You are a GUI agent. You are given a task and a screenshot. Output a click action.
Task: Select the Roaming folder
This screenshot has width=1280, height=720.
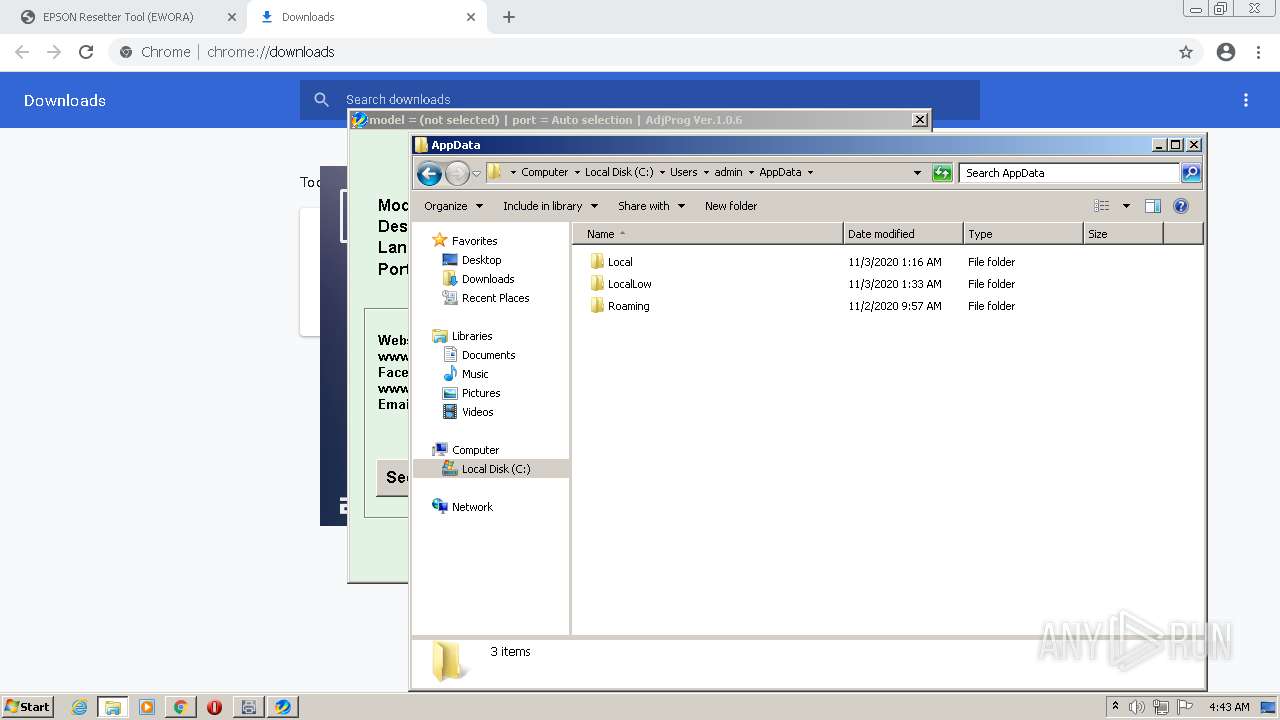(619, 306)
